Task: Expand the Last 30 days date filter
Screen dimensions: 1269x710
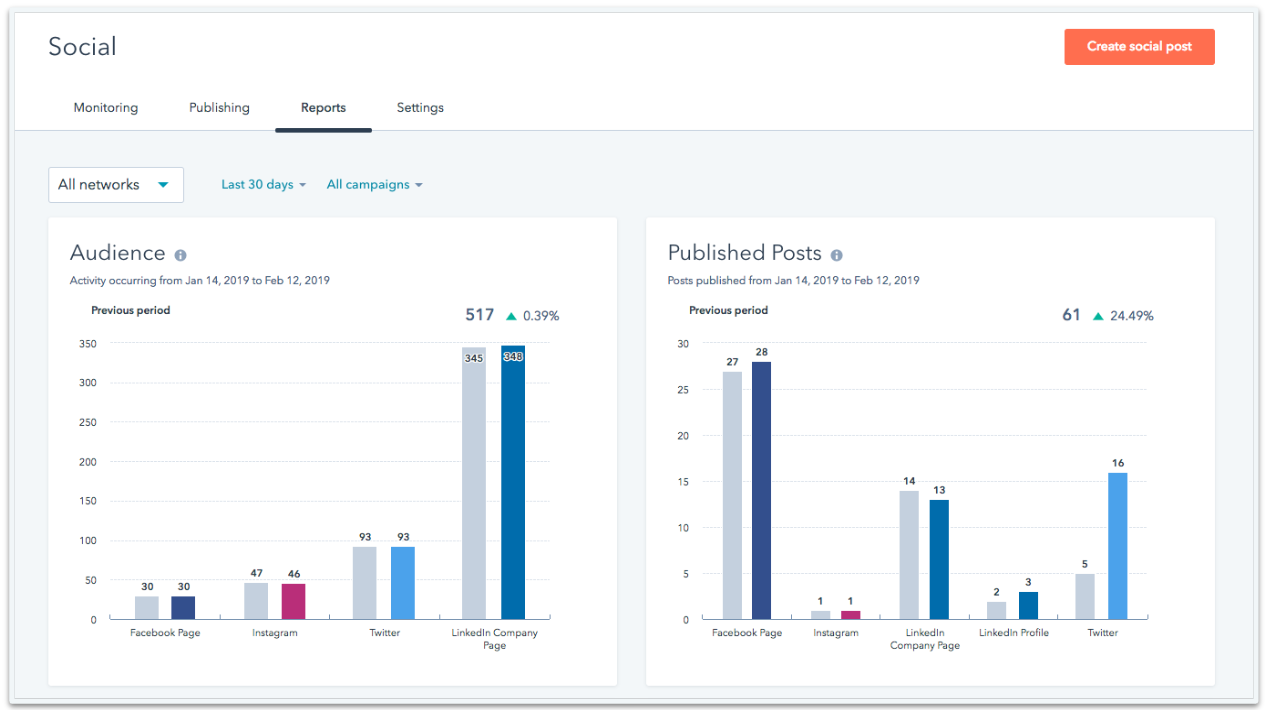Action: pos(262,184)
